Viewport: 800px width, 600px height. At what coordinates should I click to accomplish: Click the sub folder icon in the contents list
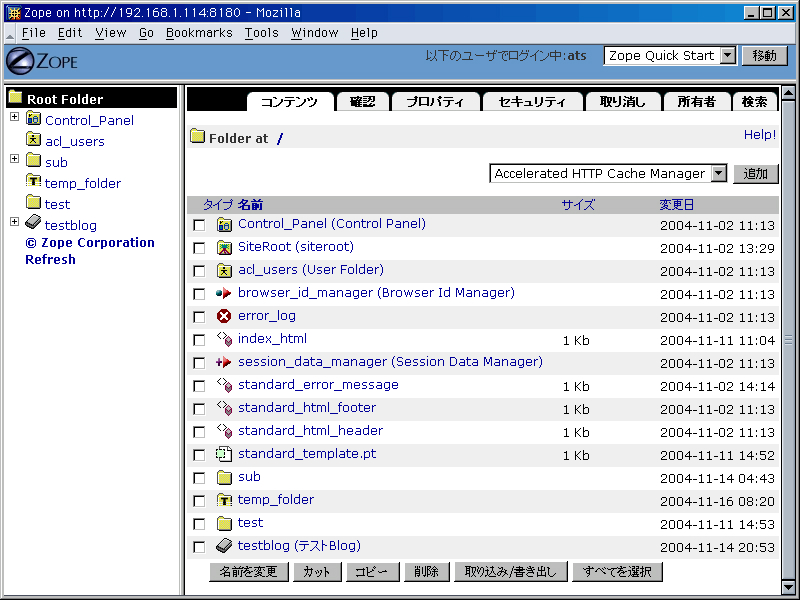point(224,478)
